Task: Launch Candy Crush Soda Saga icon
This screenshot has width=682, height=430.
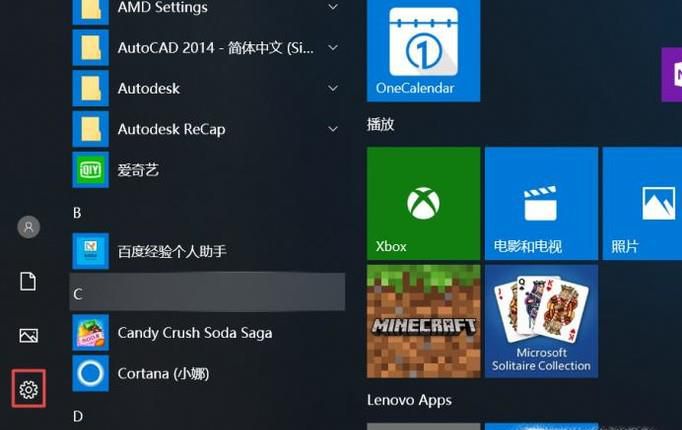Action: point(90,333)
